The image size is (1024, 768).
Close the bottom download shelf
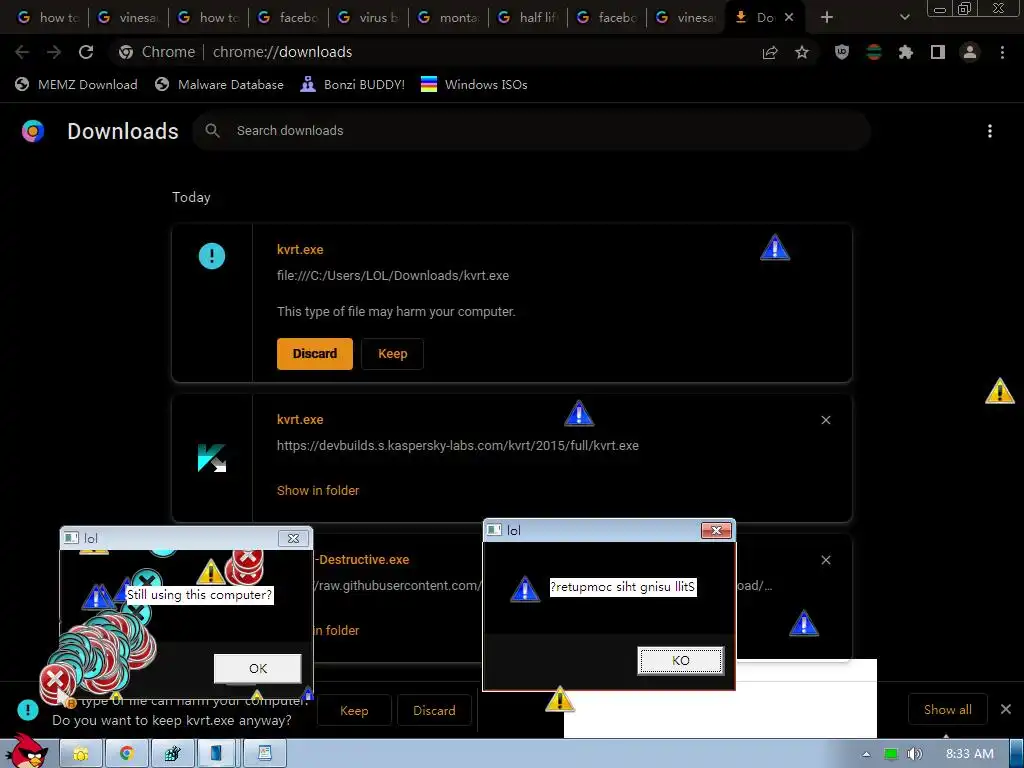click(1006, 709)
